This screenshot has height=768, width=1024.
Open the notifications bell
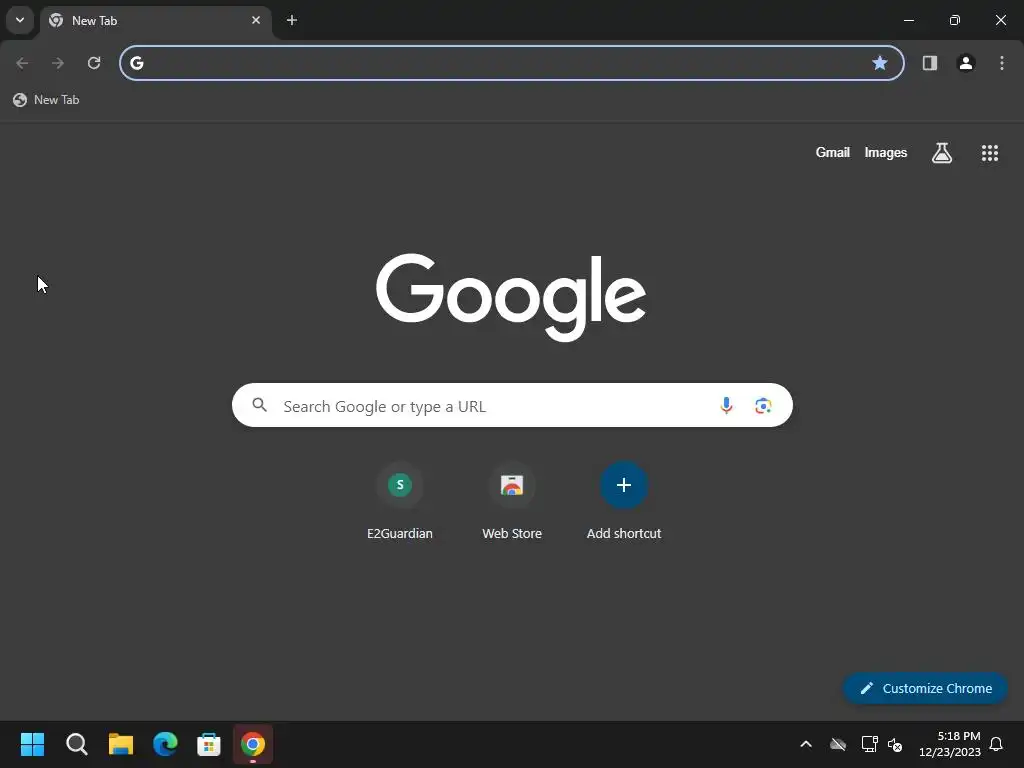(996, 744)
